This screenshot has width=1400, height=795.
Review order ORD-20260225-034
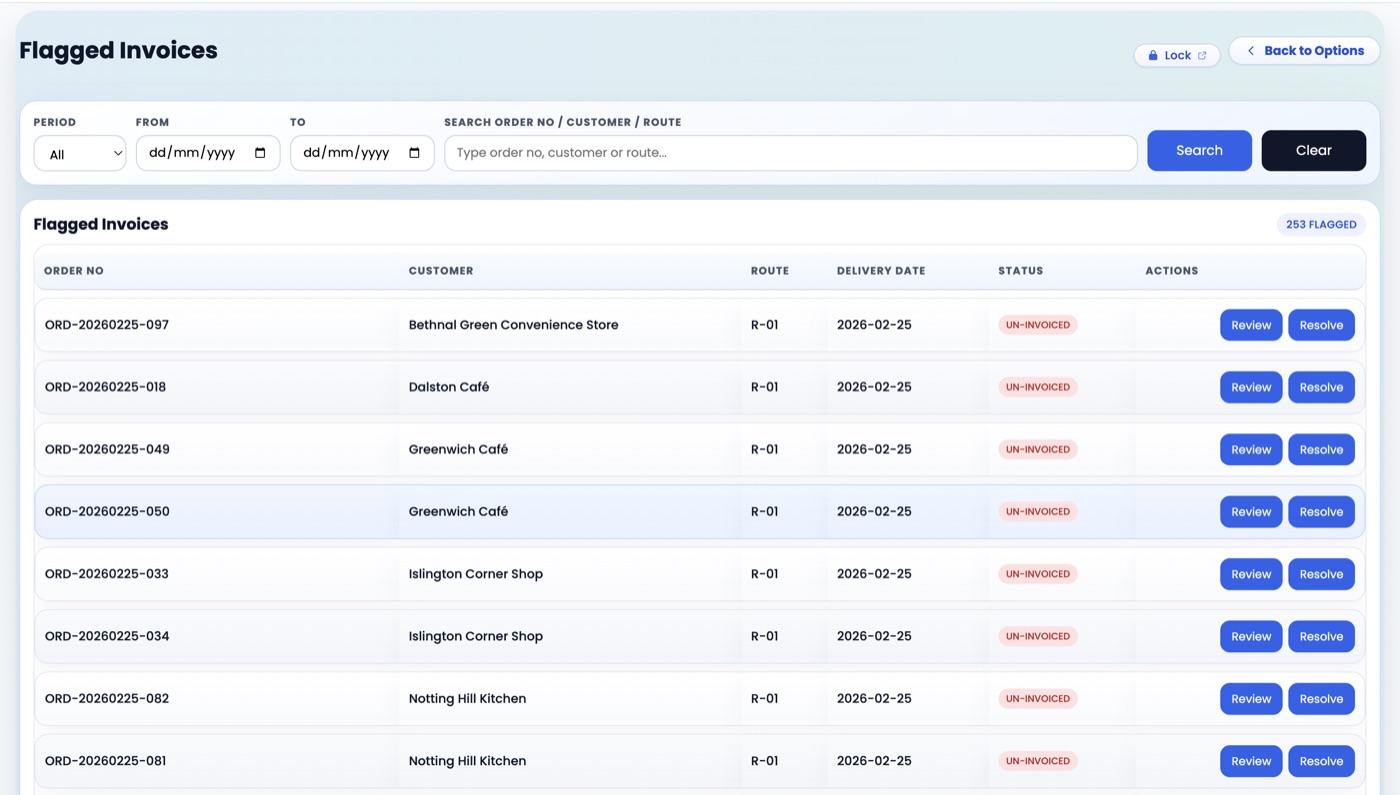pos(1251,636)
